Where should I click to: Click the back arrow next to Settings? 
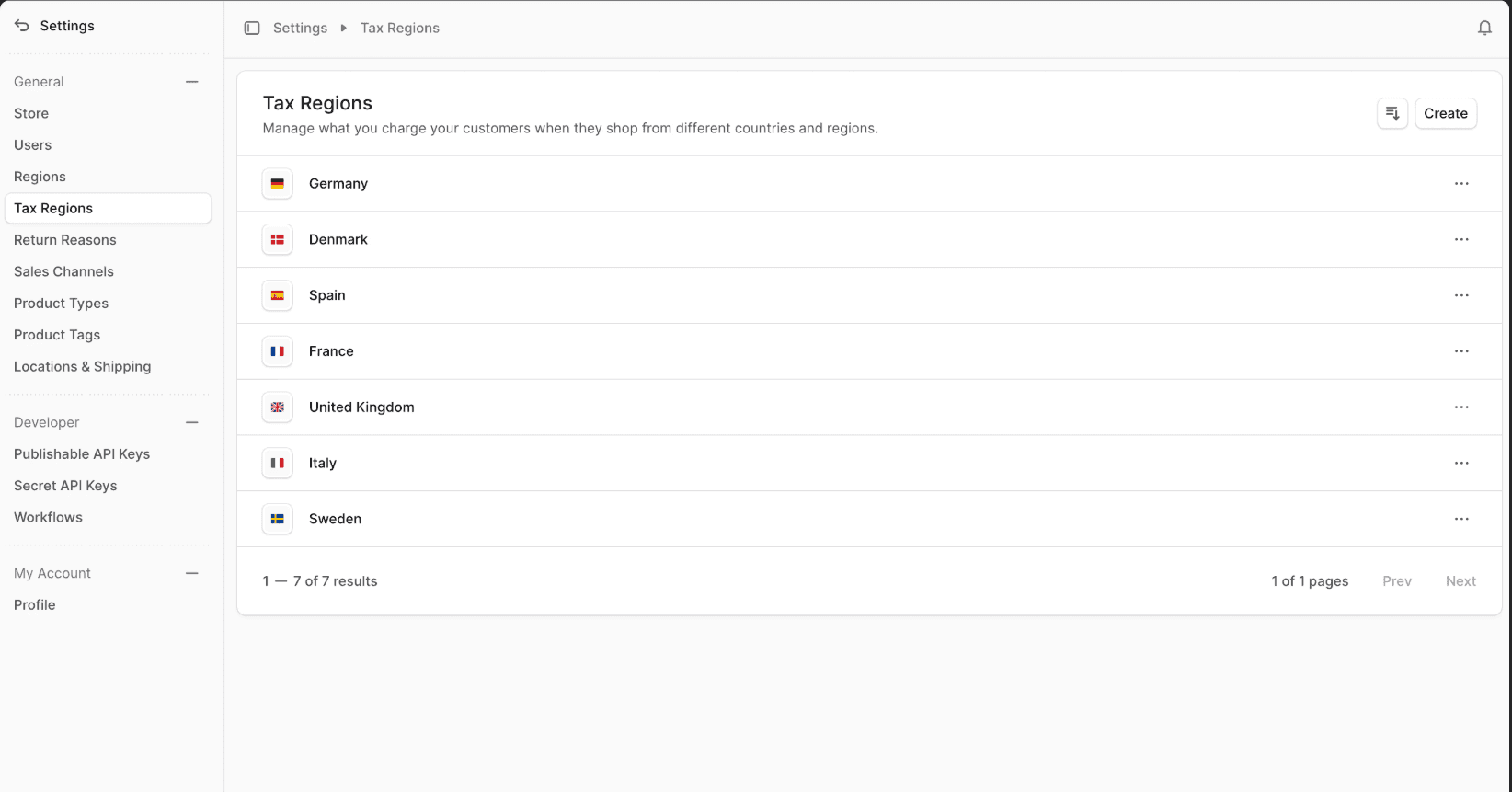(x=22, y=26)
